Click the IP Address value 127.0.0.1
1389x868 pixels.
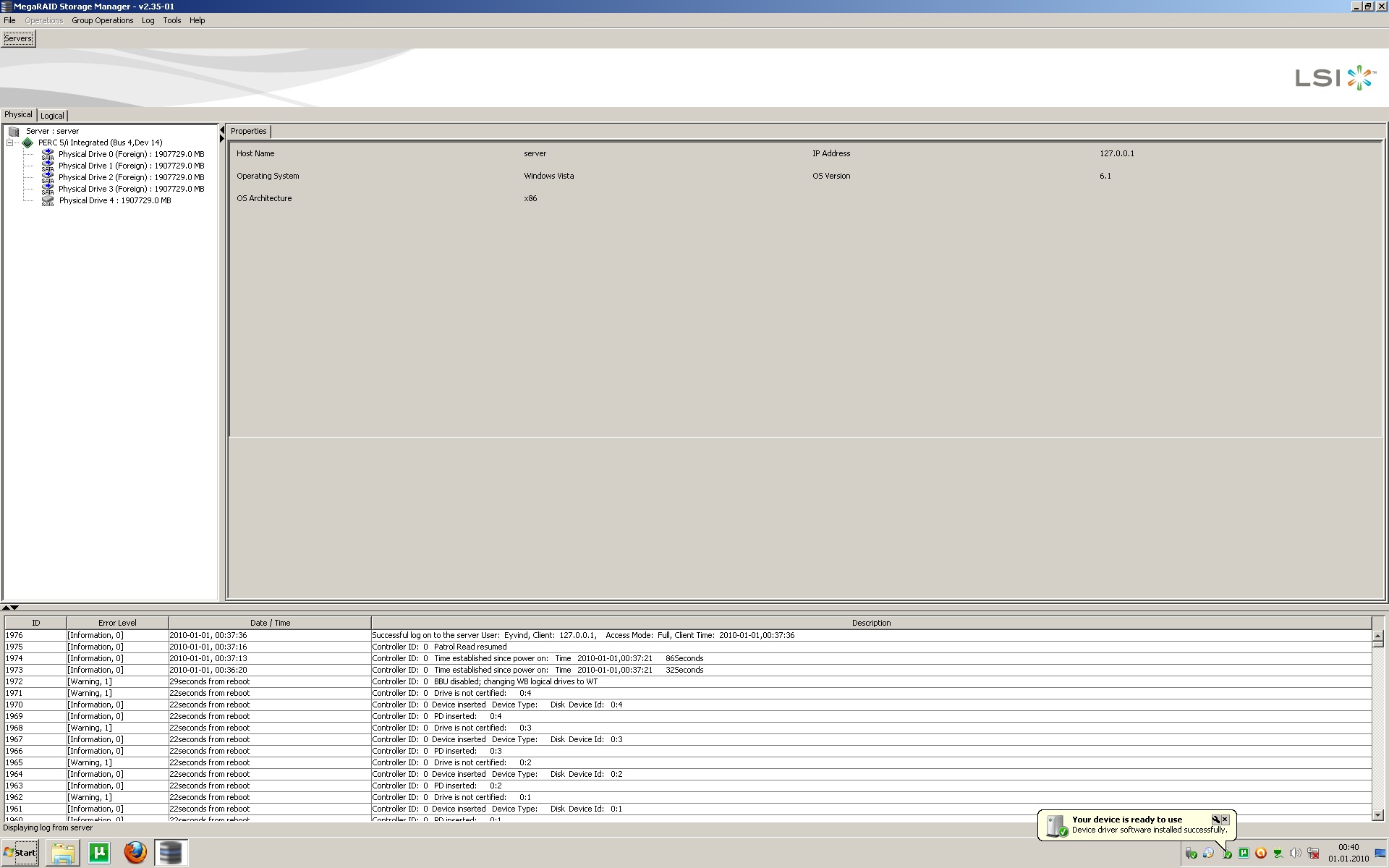(1117, 154)
